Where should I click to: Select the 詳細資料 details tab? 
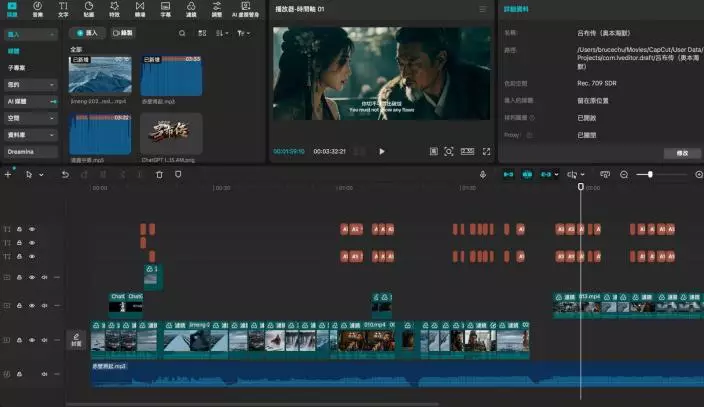[516, 9]
